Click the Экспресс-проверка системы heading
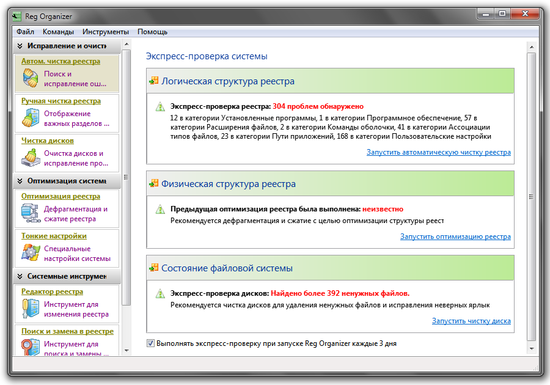 click(x=207, y=56)
